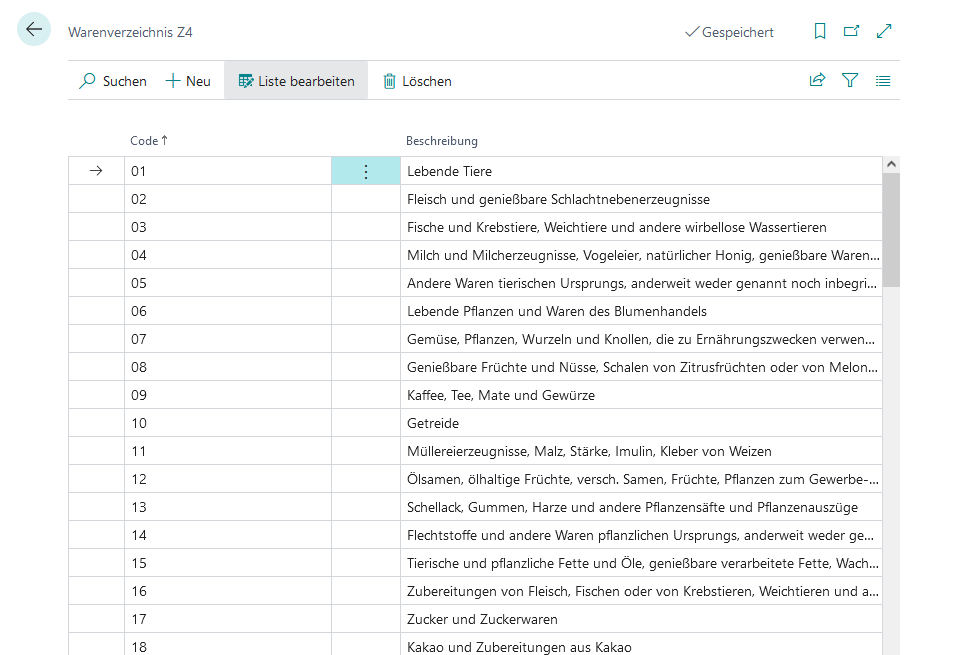The image size is (967, 655).
Task: Open the filter pane funnel icon
Action: tap(850, 81)
